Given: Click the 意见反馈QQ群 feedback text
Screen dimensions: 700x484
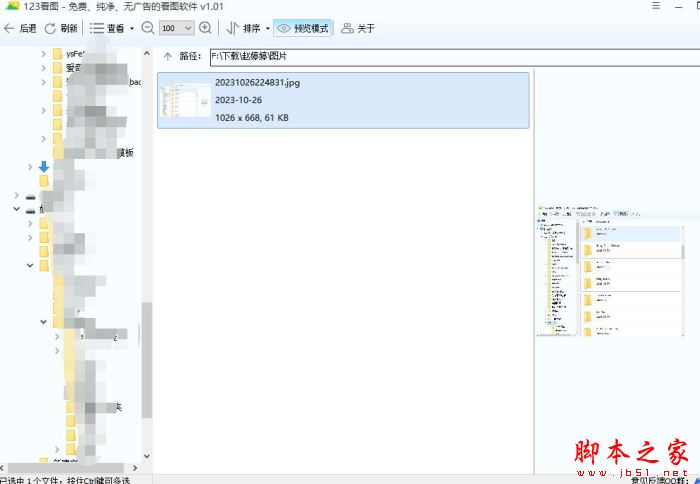Looking at the screenshot, I should click(659, 480).
